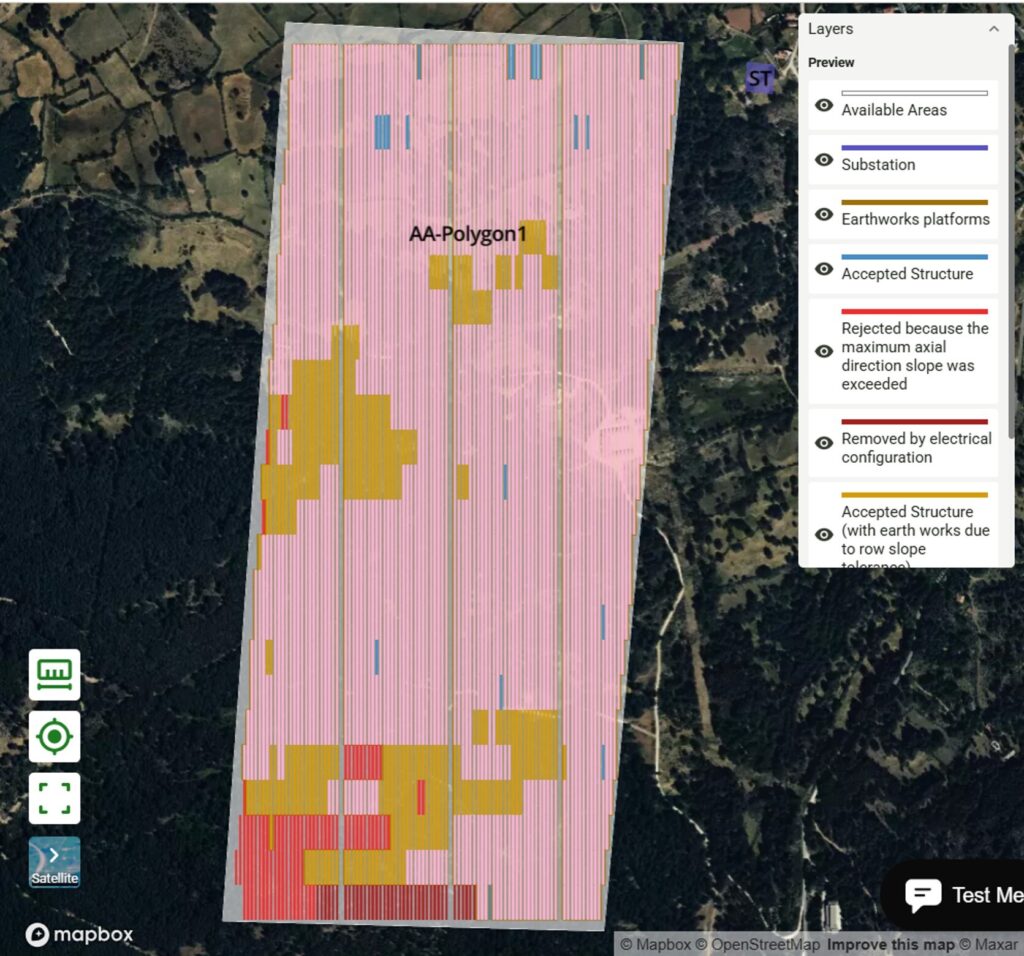Toggle visibility of Substation layer
1024x956 pixels.
click(x=824, y=160)
